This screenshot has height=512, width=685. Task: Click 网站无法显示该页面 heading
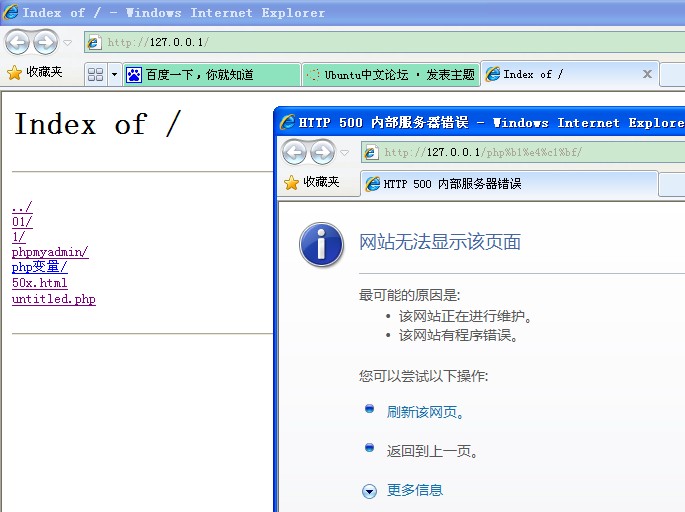click(x=440, y=242)
